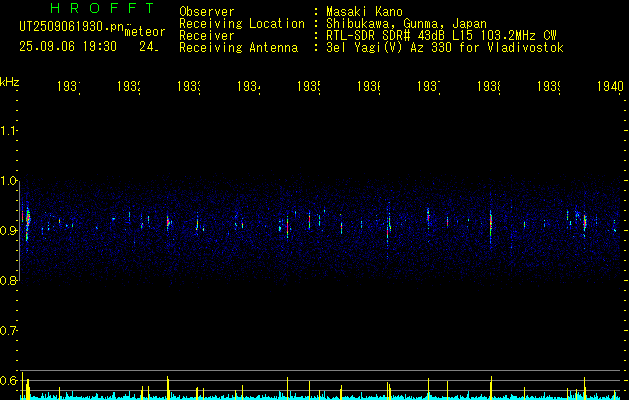Click the Receiver field label
The width and height of the screenshot is (629, 400).
(x=207, y=36)
